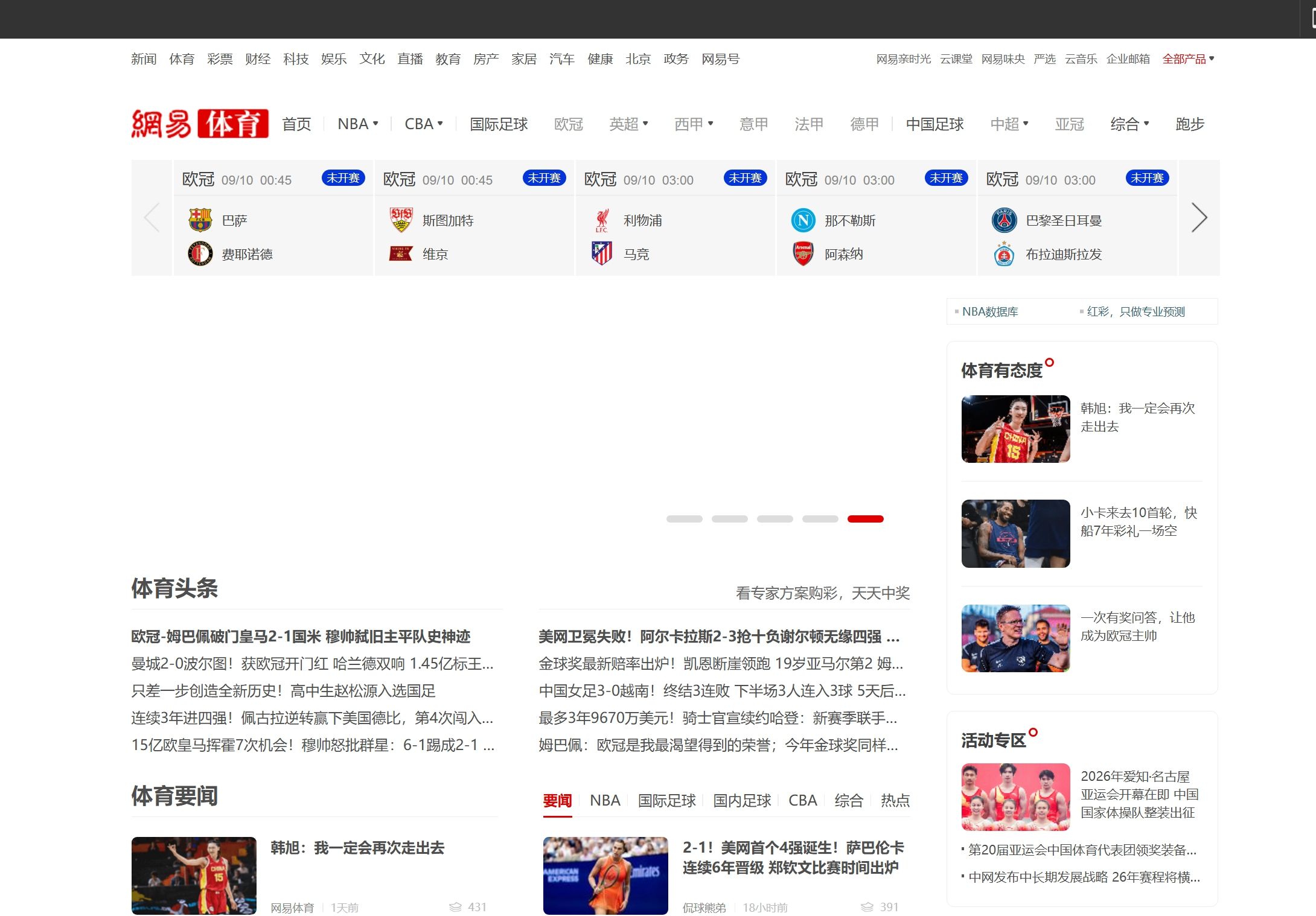Open the gymnastics team thumbnail
The image size is (1316, 916).
point(1016,797)
